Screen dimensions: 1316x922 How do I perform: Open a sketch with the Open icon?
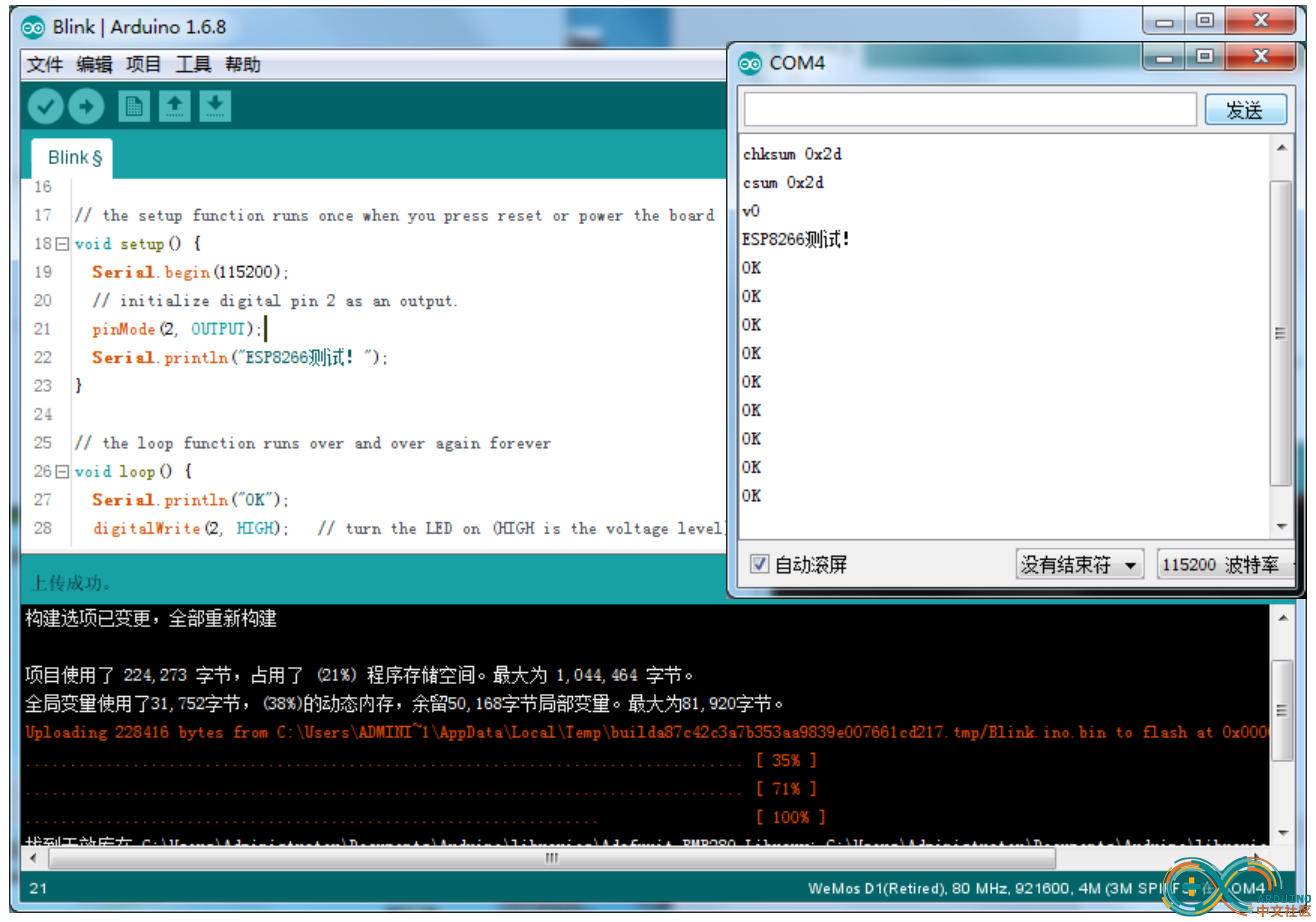(x=175, y=106)
